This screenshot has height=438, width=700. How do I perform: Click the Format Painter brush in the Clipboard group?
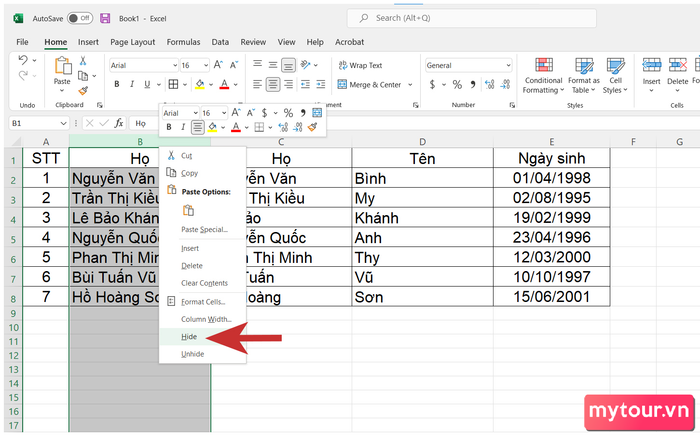point(83,91)
